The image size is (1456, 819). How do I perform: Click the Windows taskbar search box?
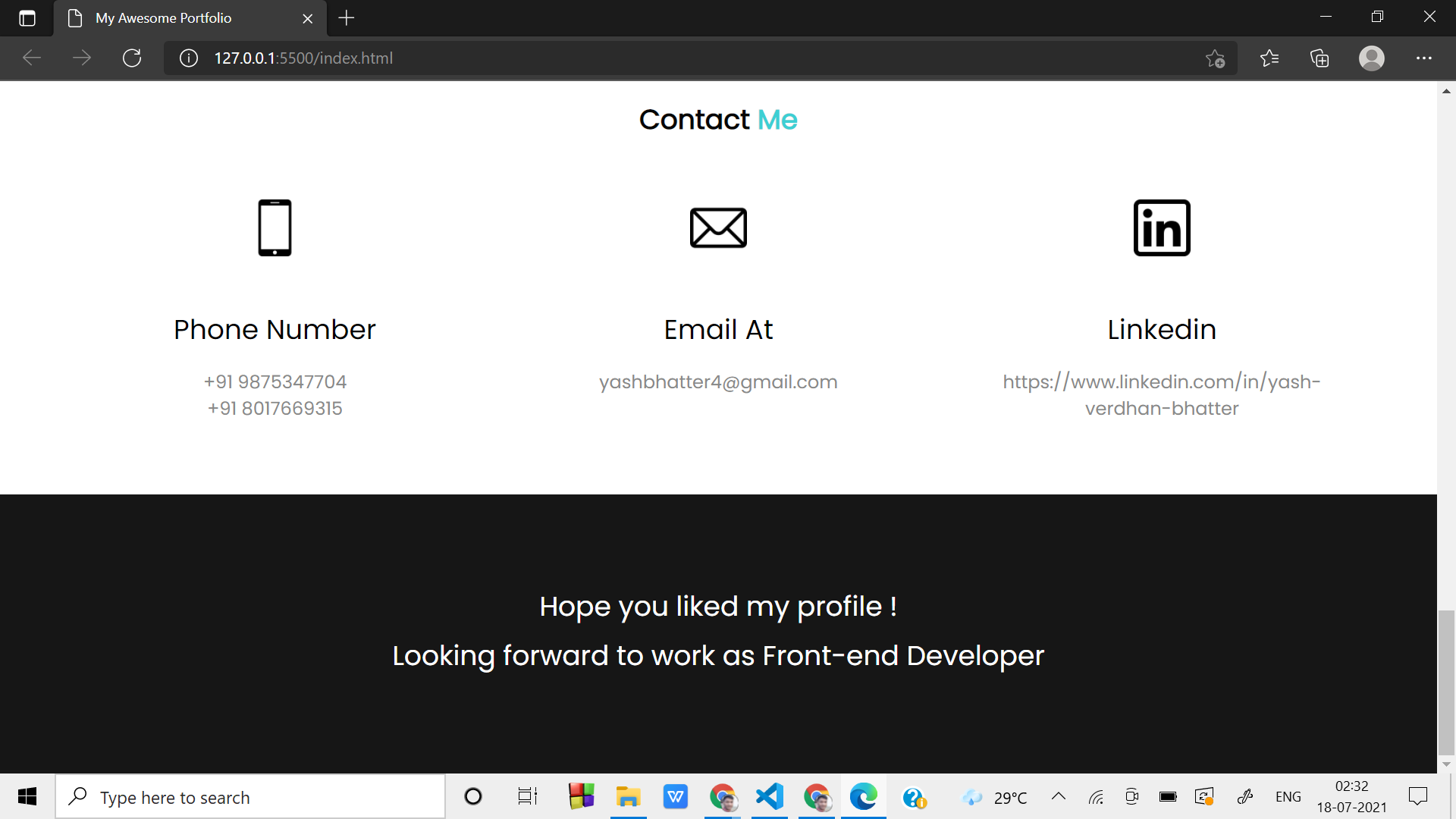(250, 796)
